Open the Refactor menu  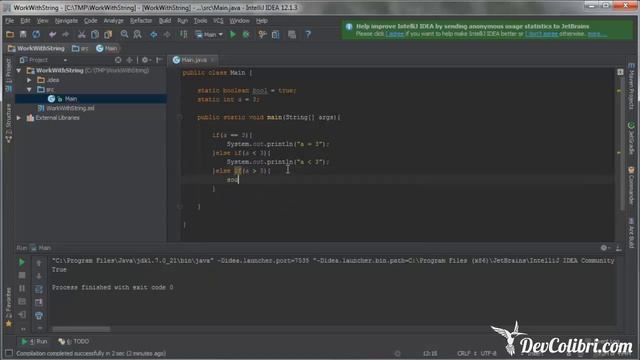coord(141,20)
